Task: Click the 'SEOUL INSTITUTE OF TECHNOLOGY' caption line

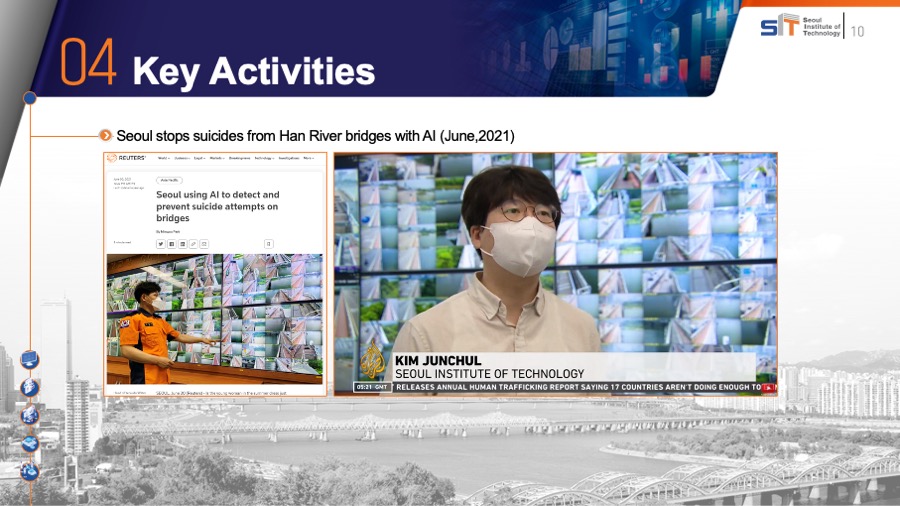Action: tap(490, 373)
